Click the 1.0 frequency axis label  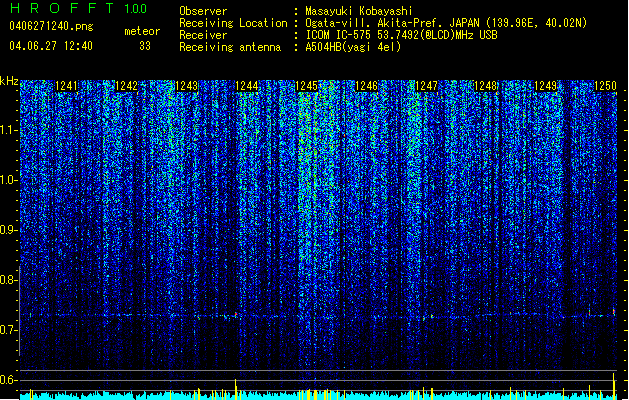[x=9, y=180]
